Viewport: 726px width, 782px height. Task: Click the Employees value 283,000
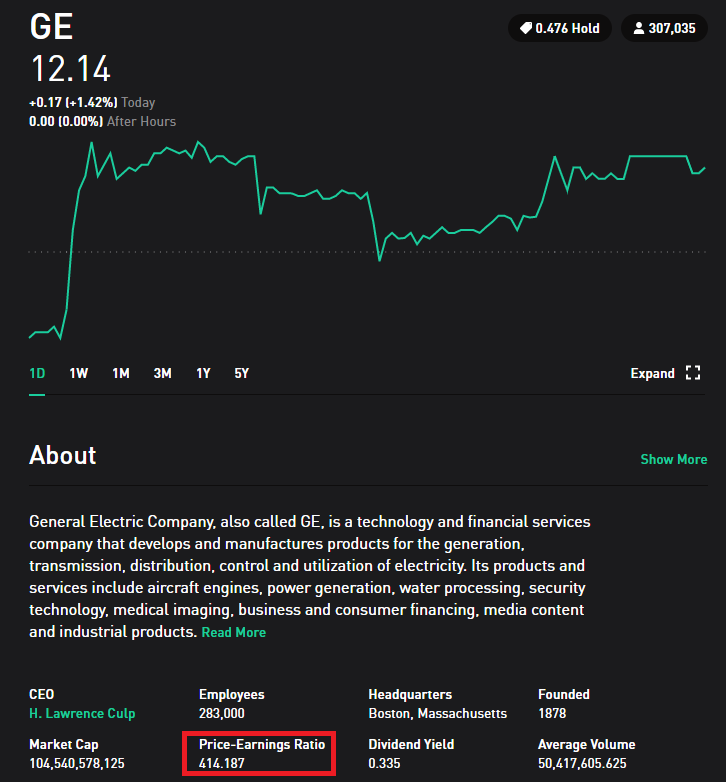pyautogui.click(x=222, y=713)
